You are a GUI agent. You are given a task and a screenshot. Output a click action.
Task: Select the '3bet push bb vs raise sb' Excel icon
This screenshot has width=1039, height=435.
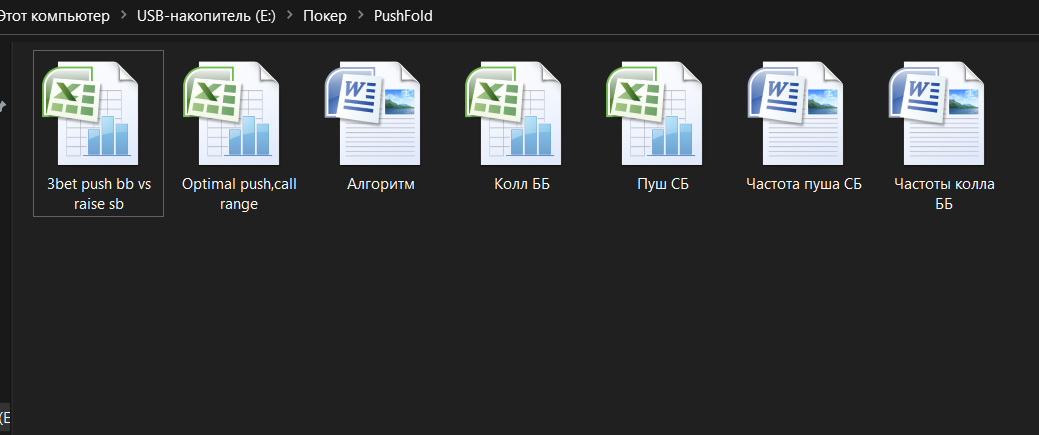coord(91,113)
